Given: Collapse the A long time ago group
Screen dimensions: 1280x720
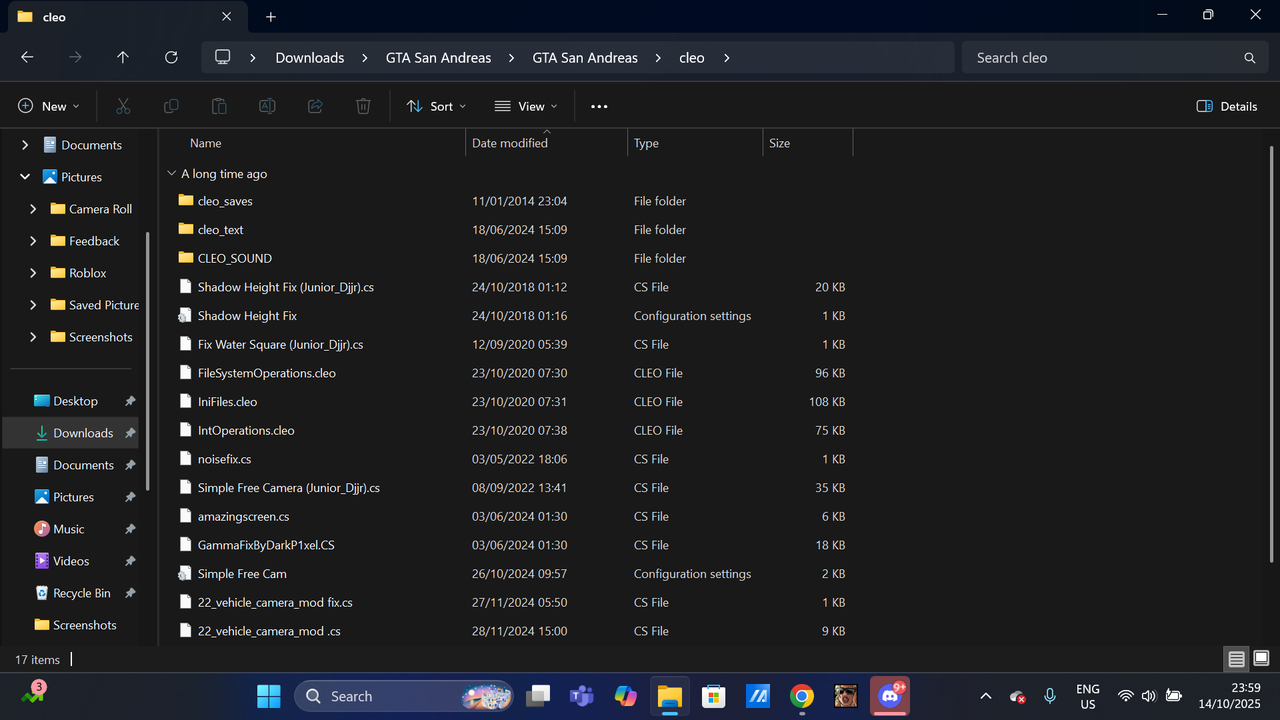Looking at the screenshot, I should pos(172,174).
